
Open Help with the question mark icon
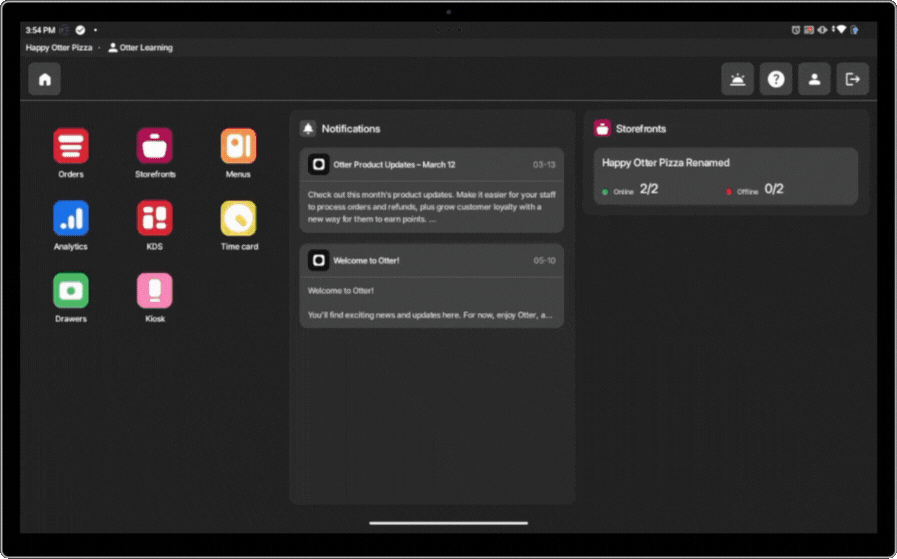pos(776,79)
